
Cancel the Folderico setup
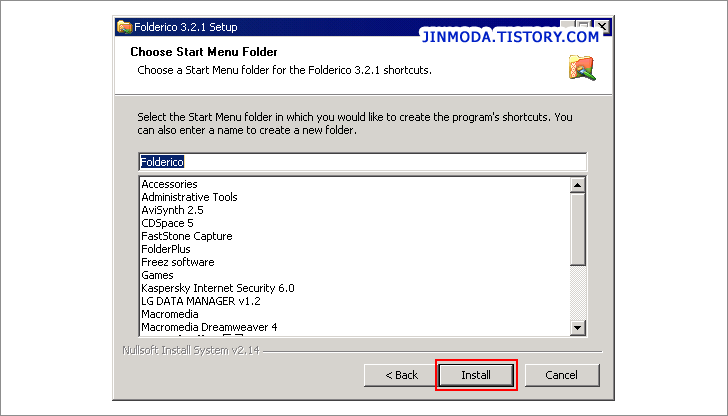(x=562, y=375)
